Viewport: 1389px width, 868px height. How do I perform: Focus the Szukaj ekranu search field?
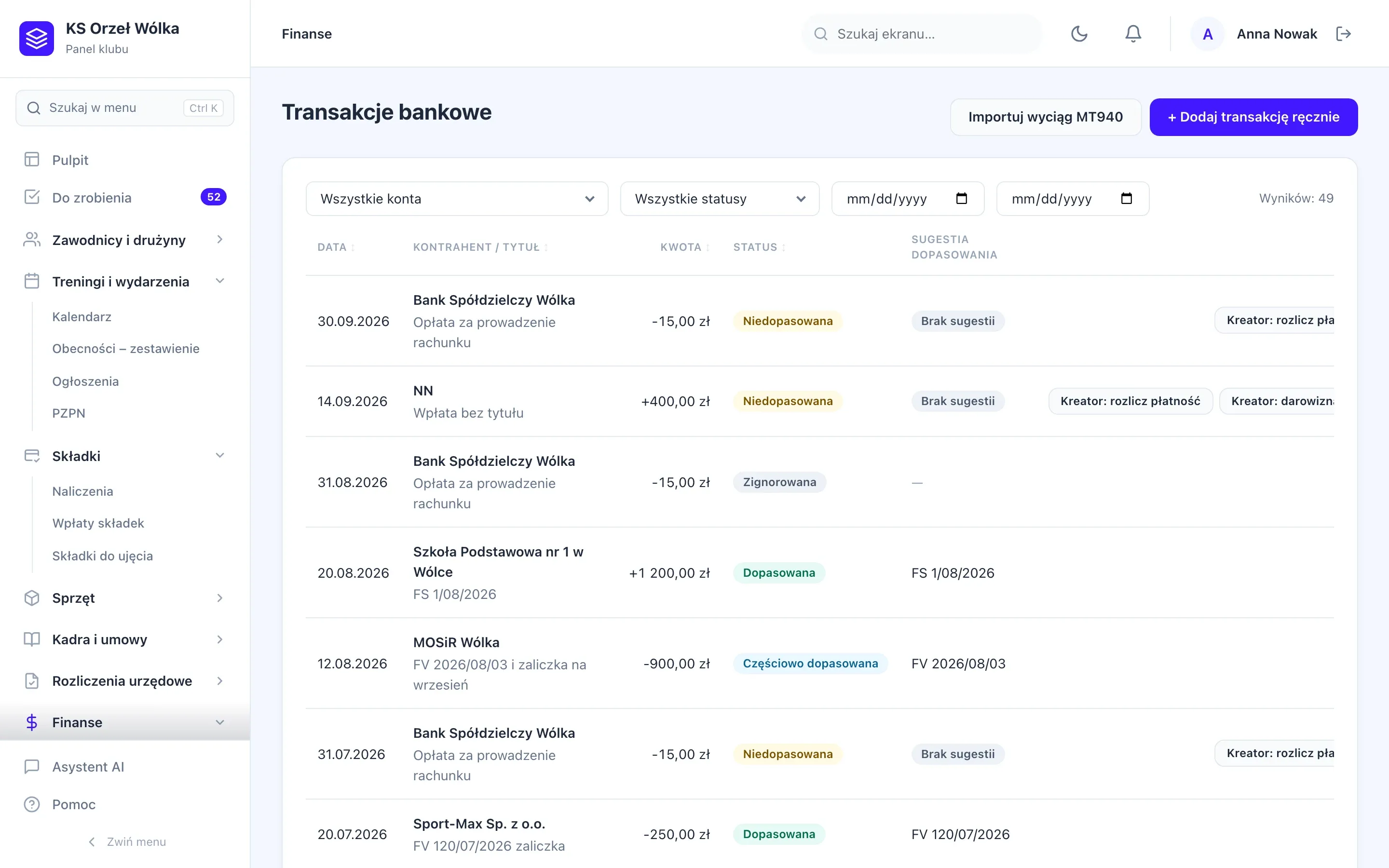point(922,34)
